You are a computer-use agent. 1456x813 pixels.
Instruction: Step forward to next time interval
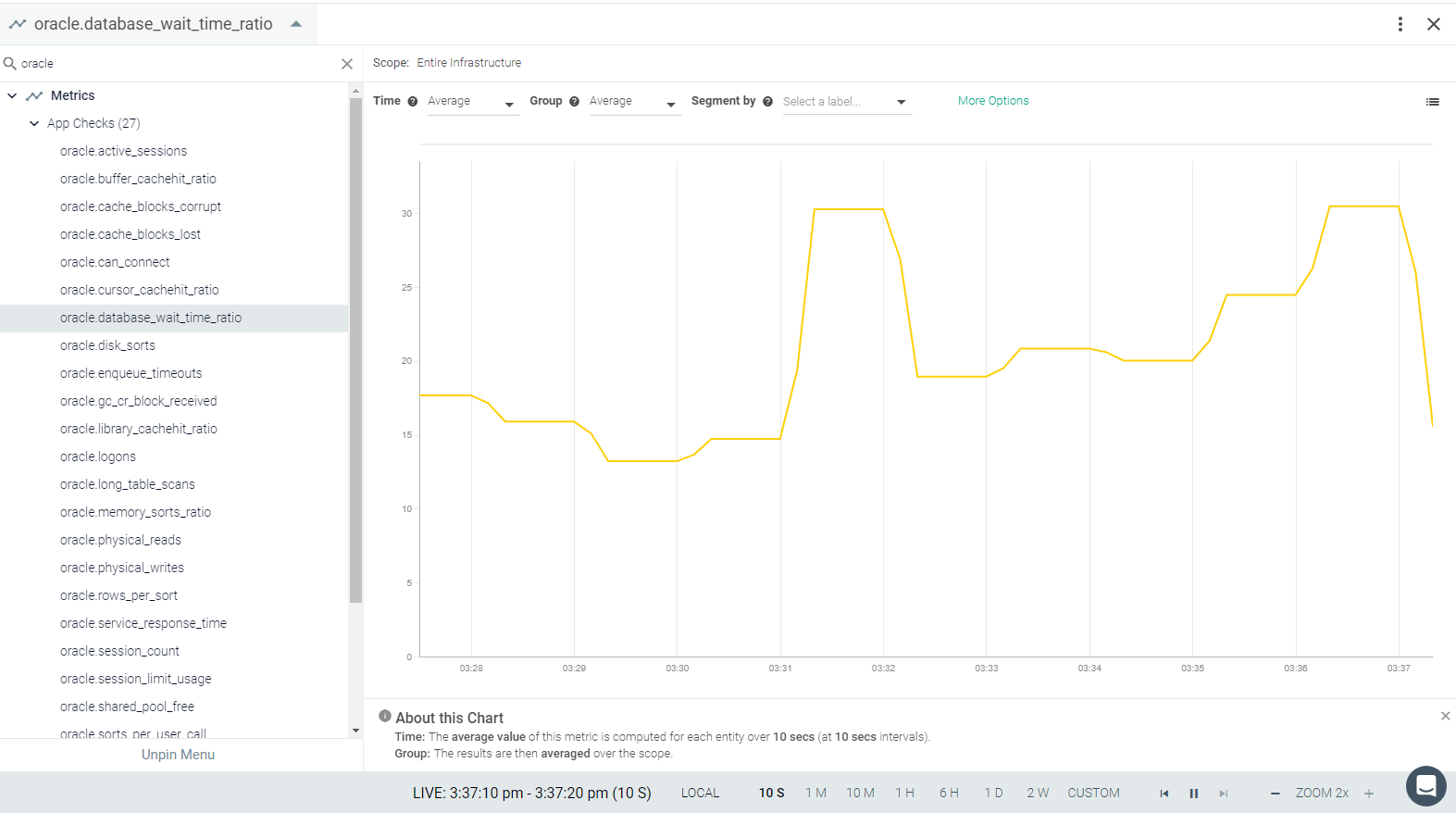(x=1224, y=794)
